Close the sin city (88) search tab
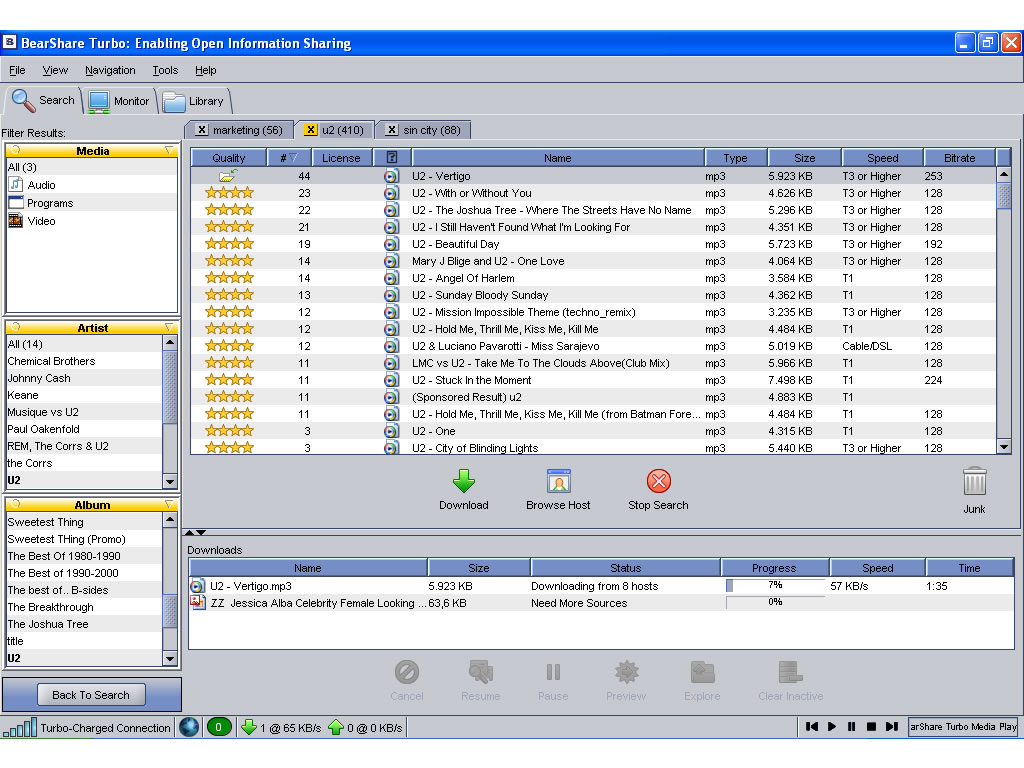Image resolution: width=1024 pixels, height=768 pixels. (x=391, y=130)
